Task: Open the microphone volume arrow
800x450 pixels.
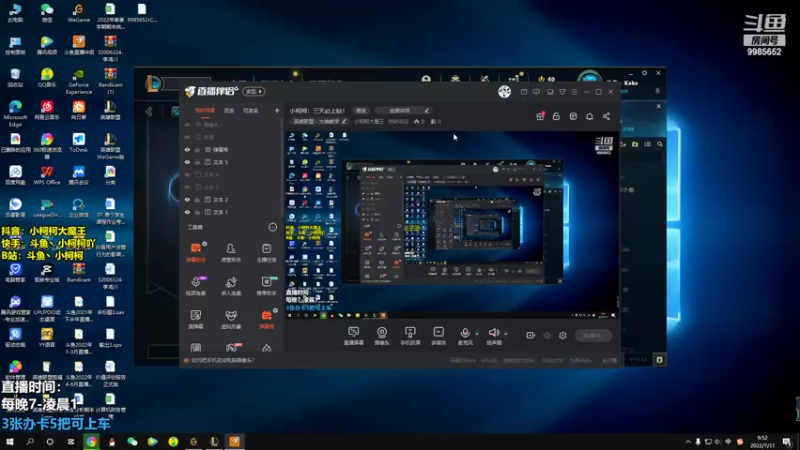Action: [x=477, y=334]
